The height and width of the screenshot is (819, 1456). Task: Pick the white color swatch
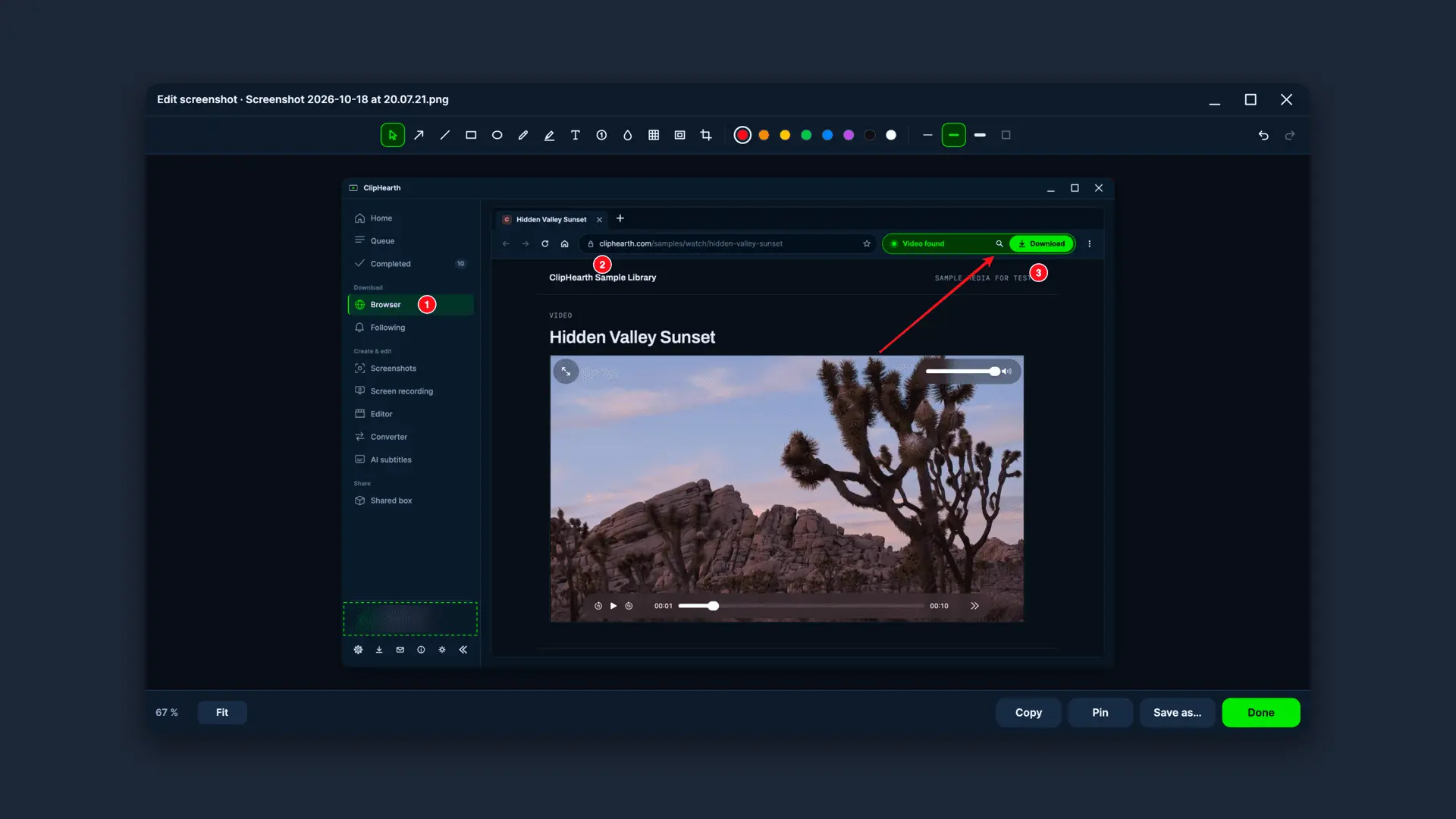pyautogui.click(x=891, y=135)
